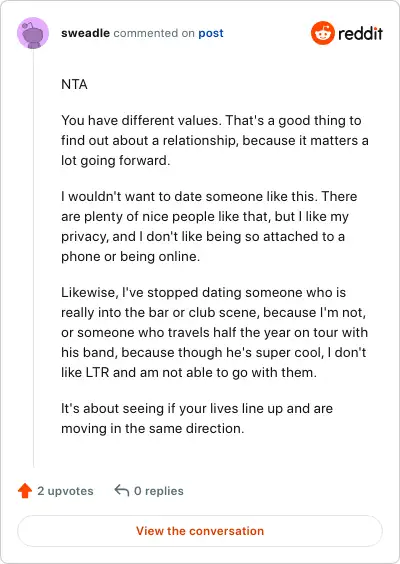
Task: Click the reply arrow icon
Action: click(122, 490)
